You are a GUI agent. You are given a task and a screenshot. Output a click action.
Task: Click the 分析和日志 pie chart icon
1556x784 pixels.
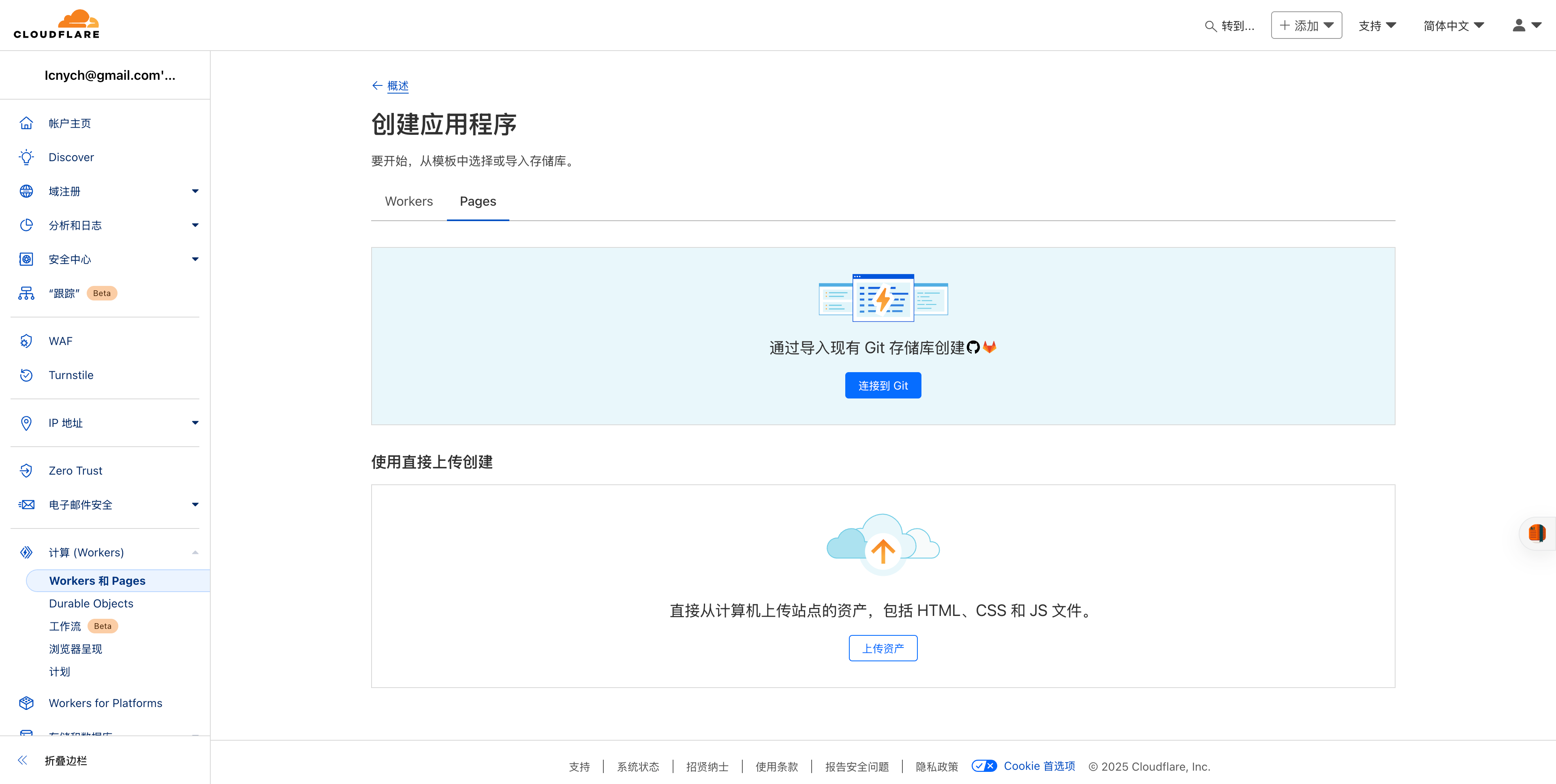26,225
